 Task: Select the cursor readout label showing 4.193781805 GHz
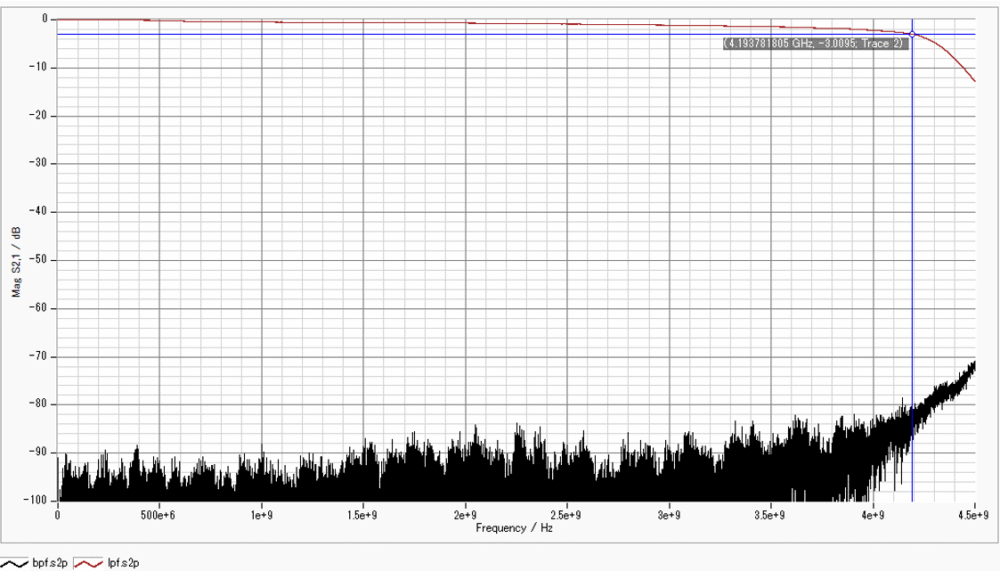(x=815, y=43)
